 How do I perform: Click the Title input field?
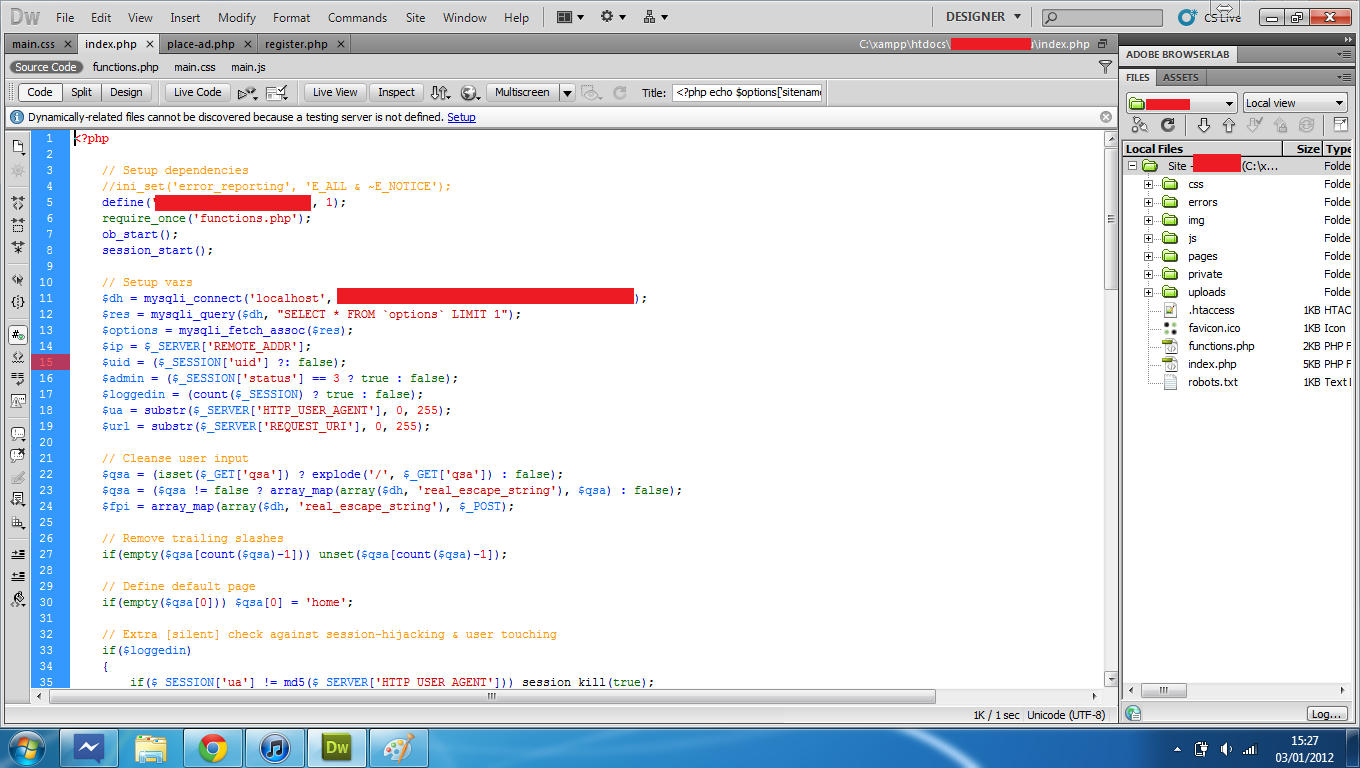747,92
